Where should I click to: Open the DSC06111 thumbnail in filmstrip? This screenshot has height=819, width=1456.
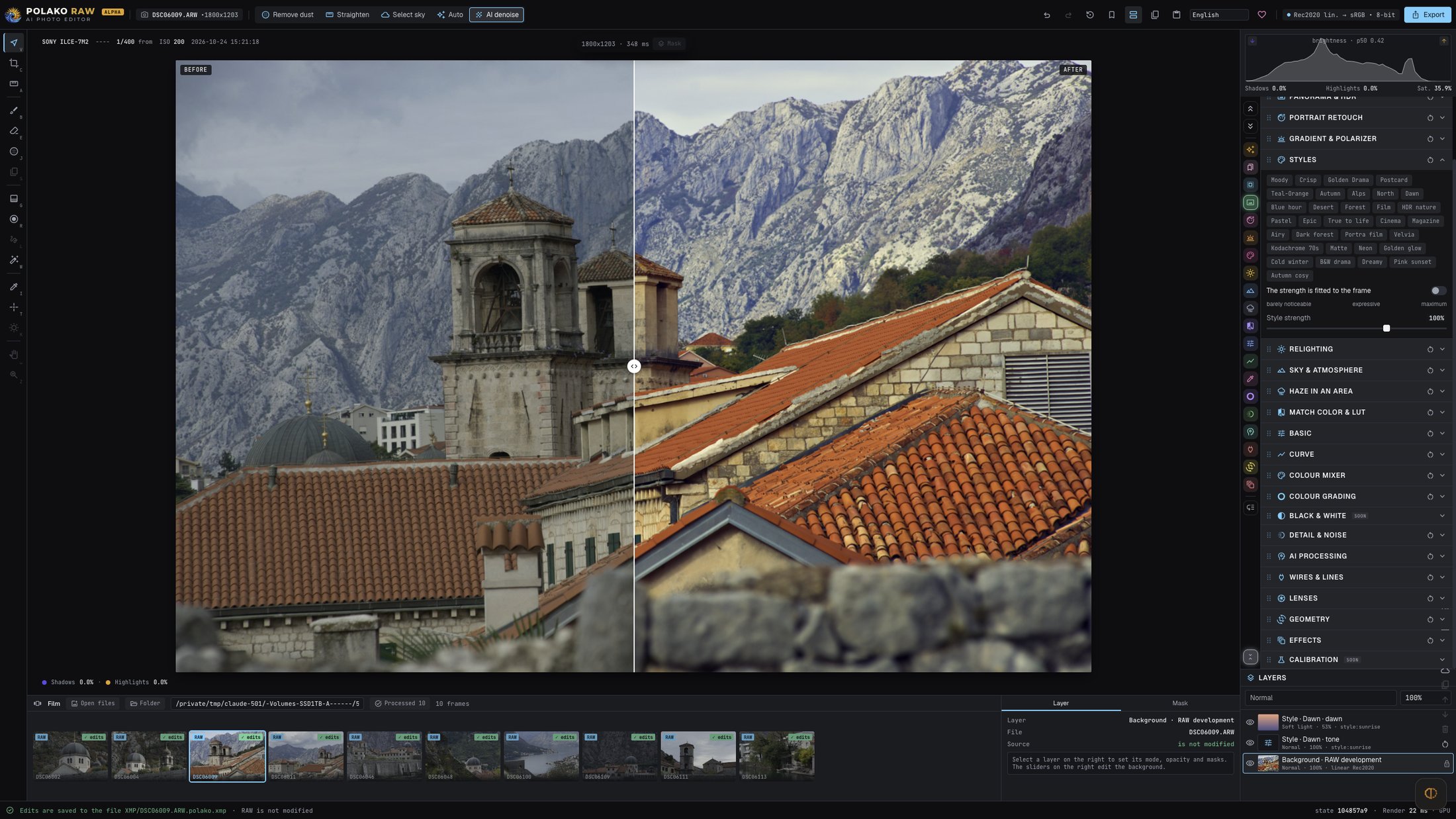698,756
